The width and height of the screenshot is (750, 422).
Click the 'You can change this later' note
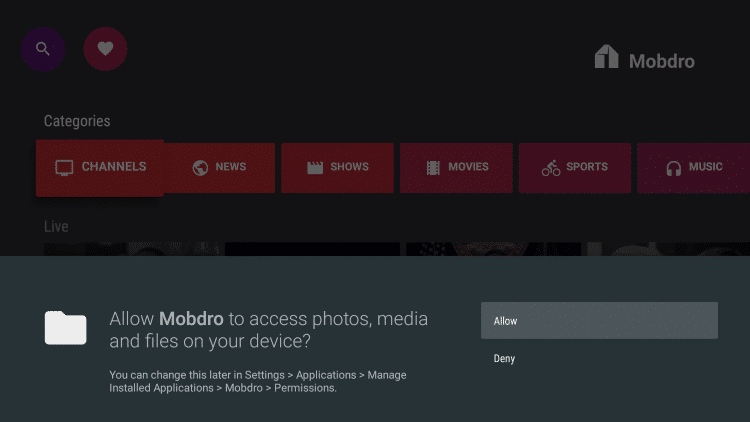(x=258, y=381)
